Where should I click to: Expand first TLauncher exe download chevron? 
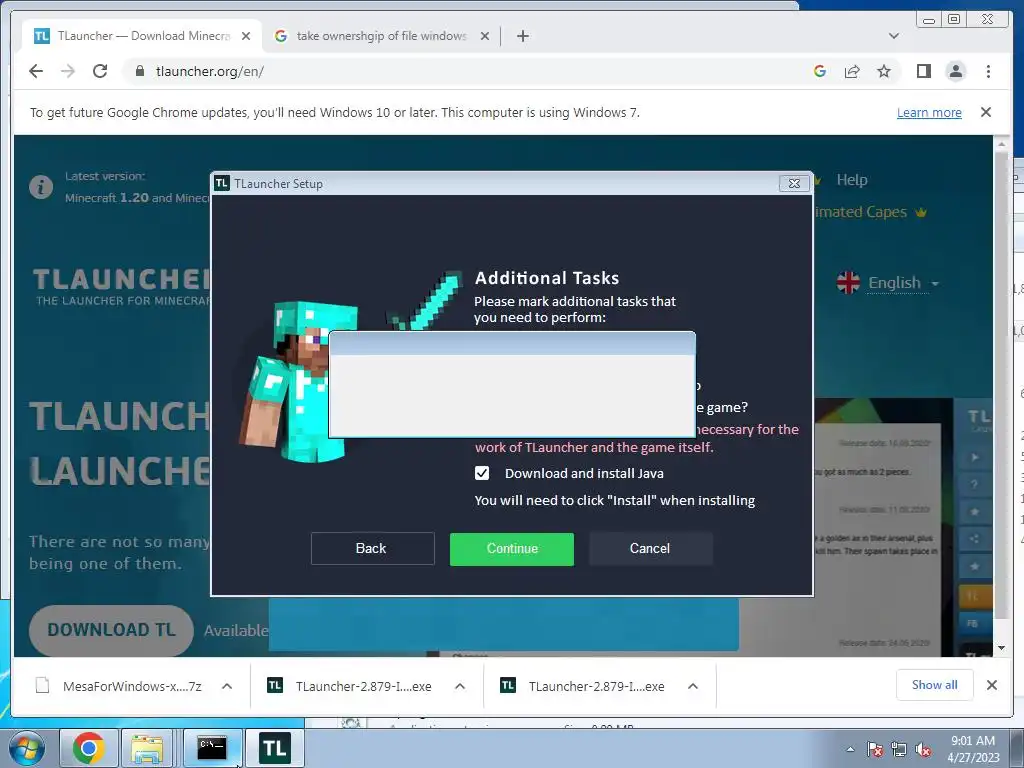(460, 686)
